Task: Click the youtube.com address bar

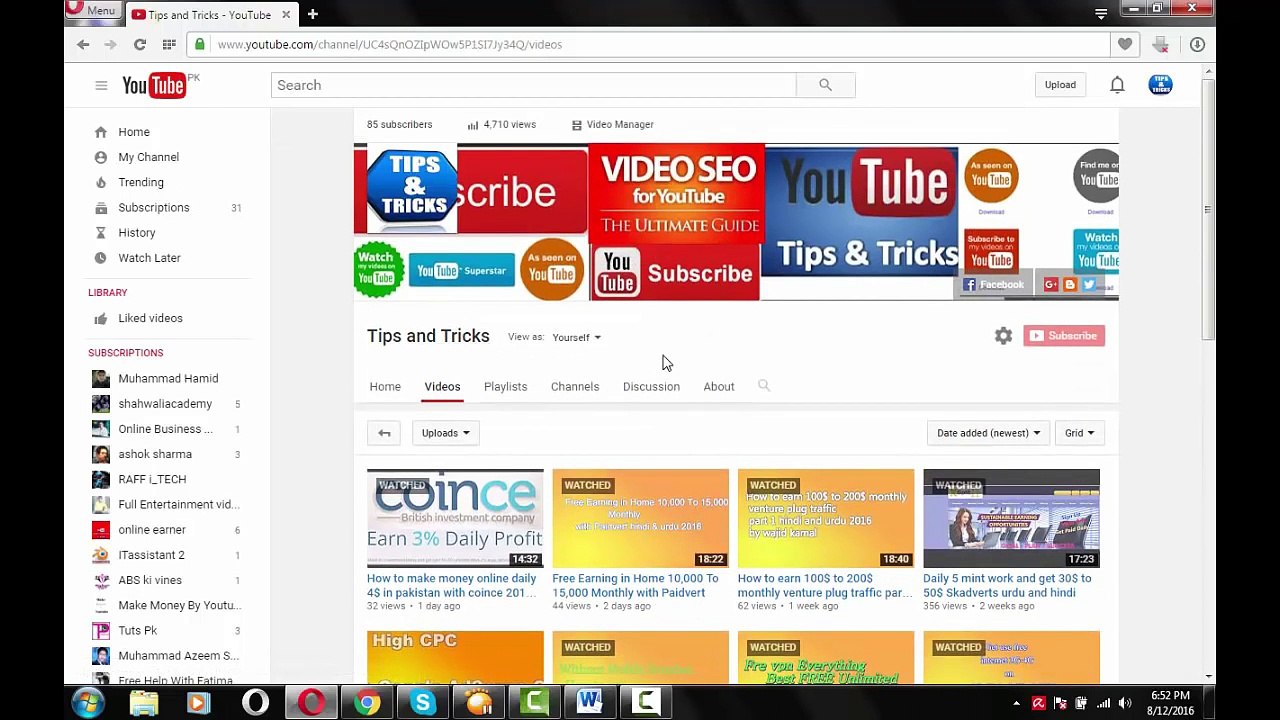Action: (650, 44)
